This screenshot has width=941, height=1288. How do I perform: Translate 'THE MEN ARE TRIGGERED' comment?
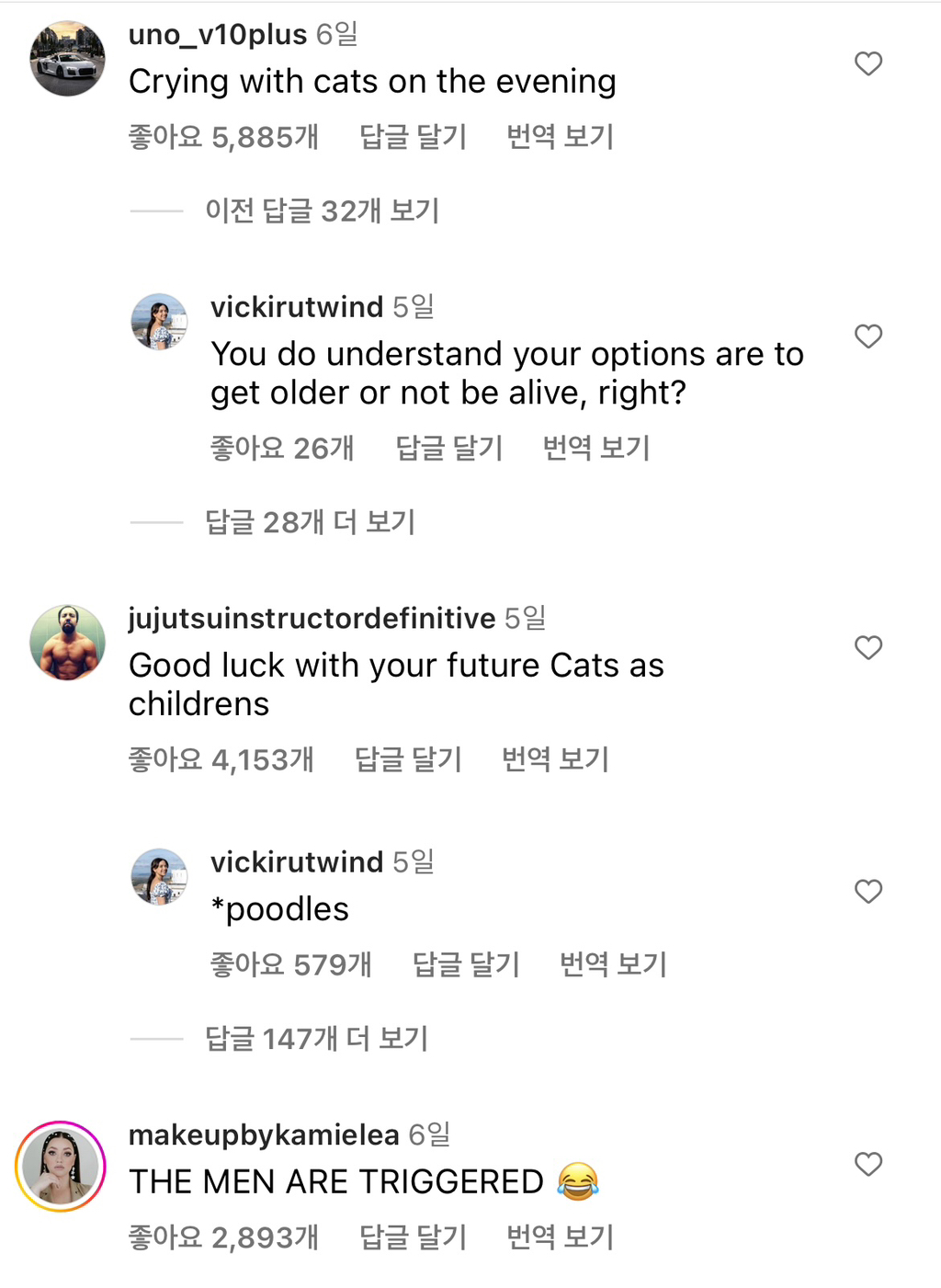[x=560, y=1237]
